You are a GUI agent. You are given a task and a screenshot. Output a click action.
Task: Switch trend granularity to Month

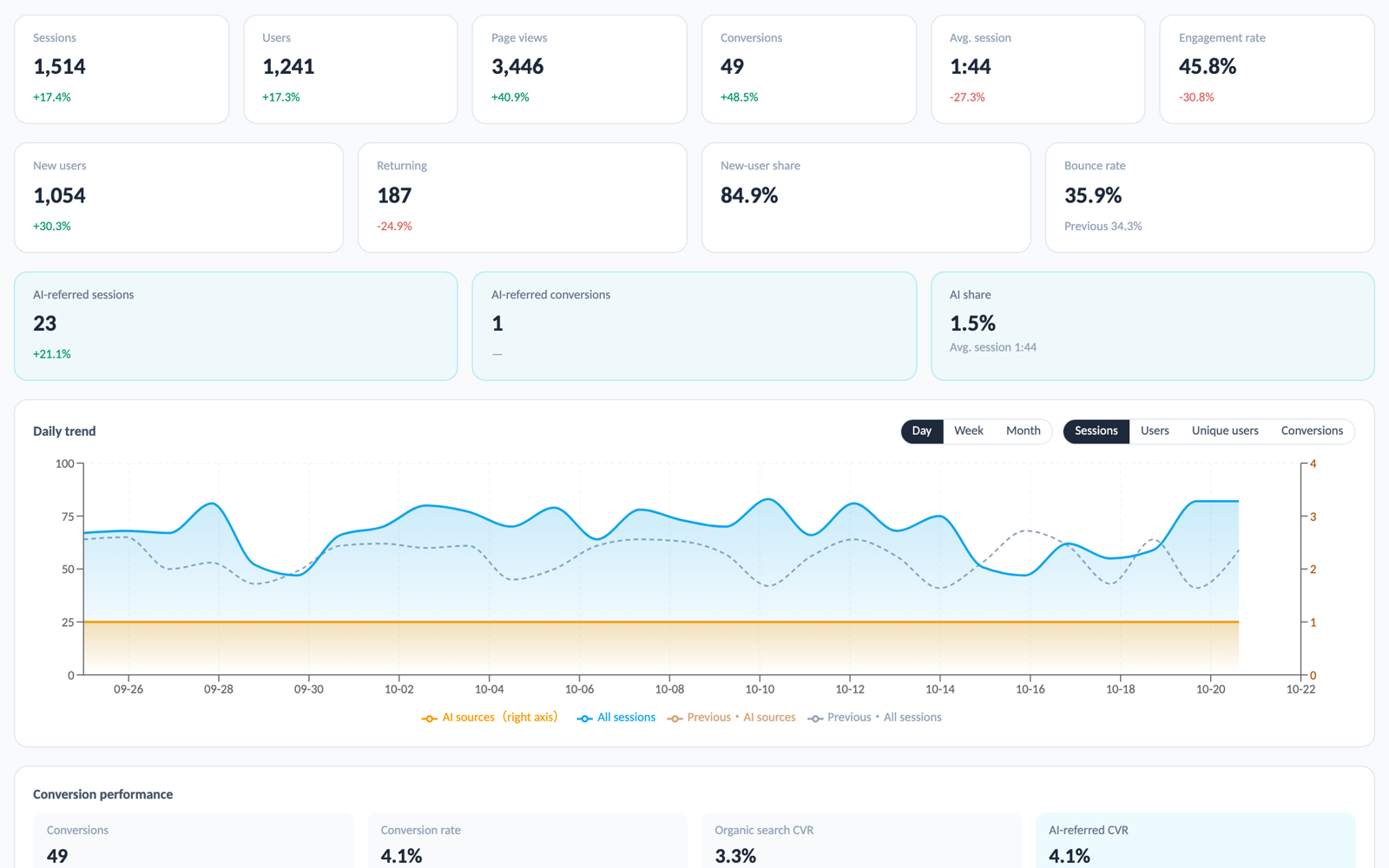pyautogui.click(x=1023, y=431)
